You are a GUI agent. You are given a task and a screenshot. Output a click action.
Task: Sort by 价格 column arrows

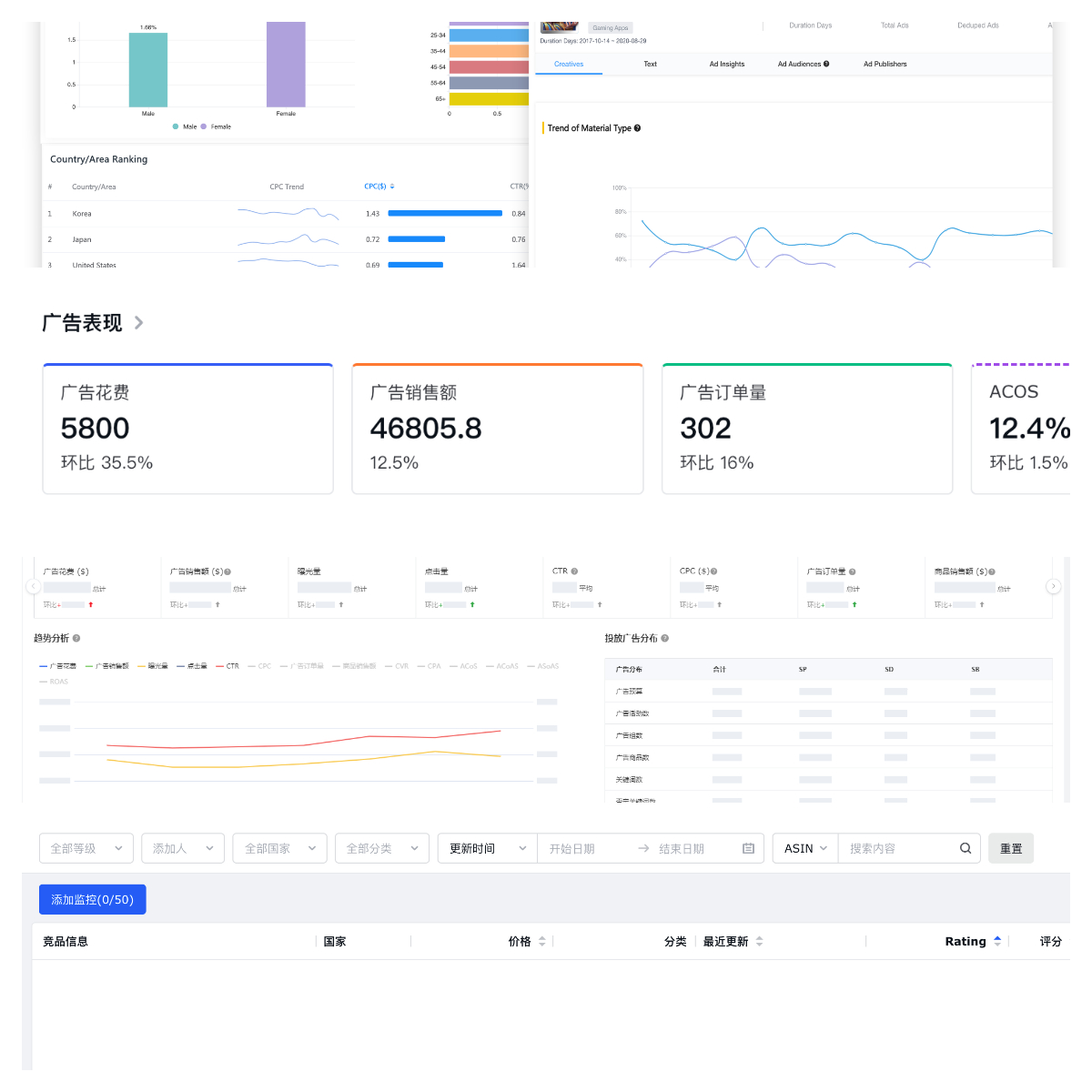click(x=542, y=941)
